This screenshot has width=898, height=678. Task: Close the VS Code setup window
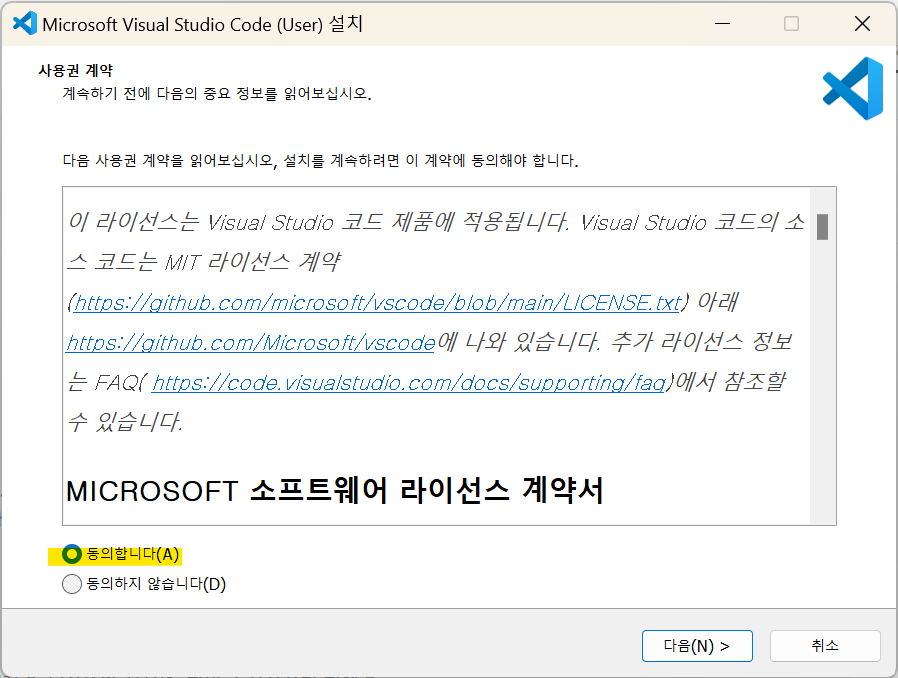coord(862,24)
